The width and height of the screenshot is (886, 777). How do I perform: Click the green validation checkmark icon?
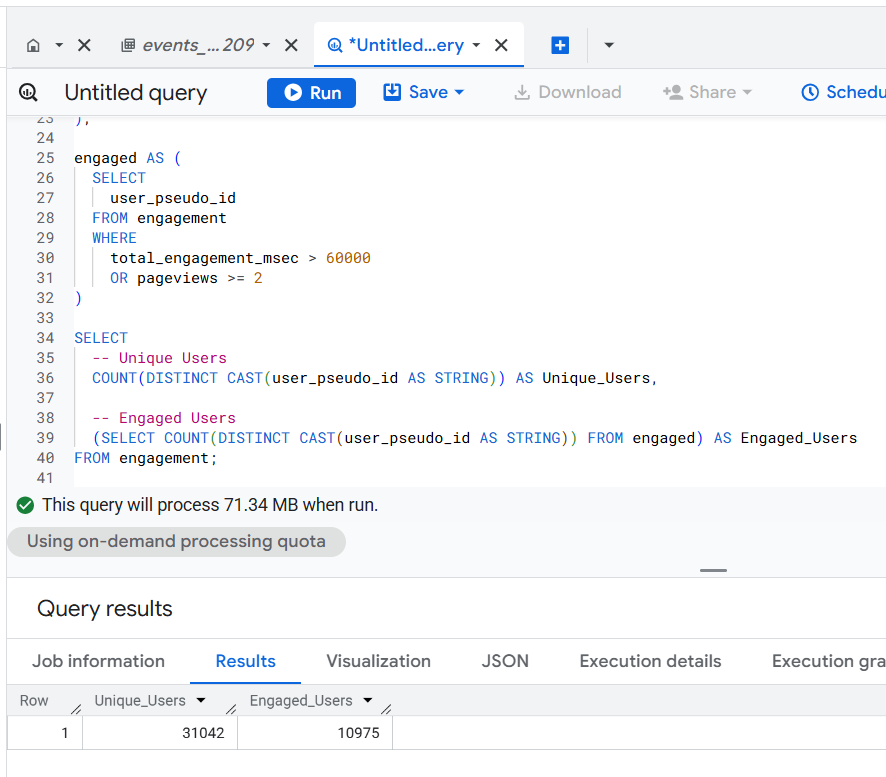click(x=25, y=505)
